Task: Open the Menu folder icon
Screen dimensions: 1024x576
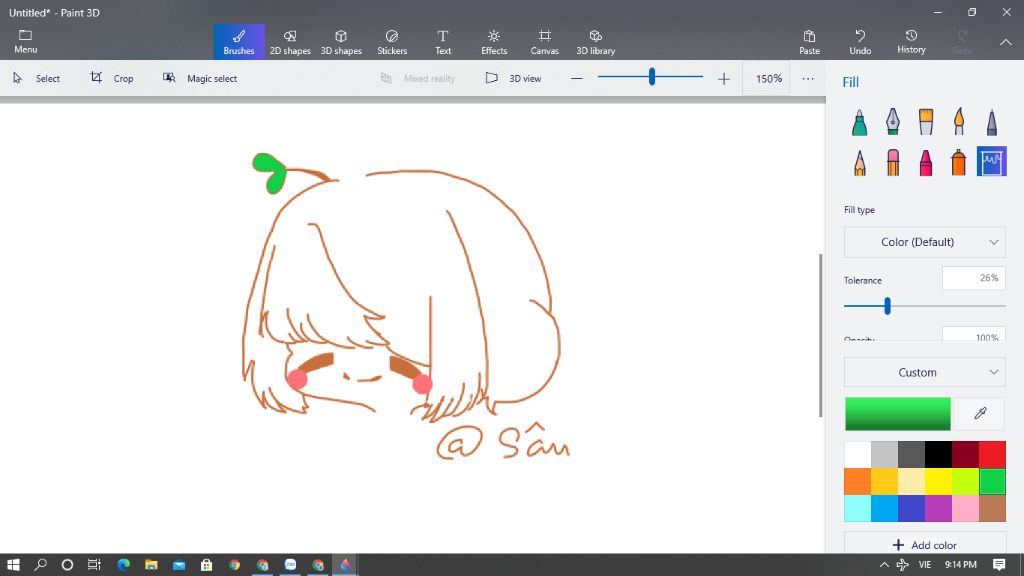Action: tap(25, 41)
